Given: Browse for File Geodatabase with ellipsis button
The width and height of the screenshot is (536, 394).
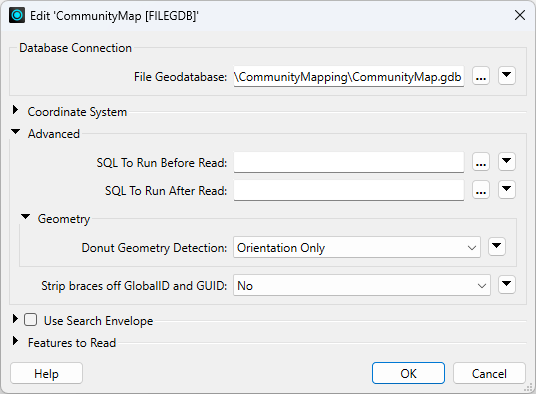Looking at the screenshot, I should 481,76.
